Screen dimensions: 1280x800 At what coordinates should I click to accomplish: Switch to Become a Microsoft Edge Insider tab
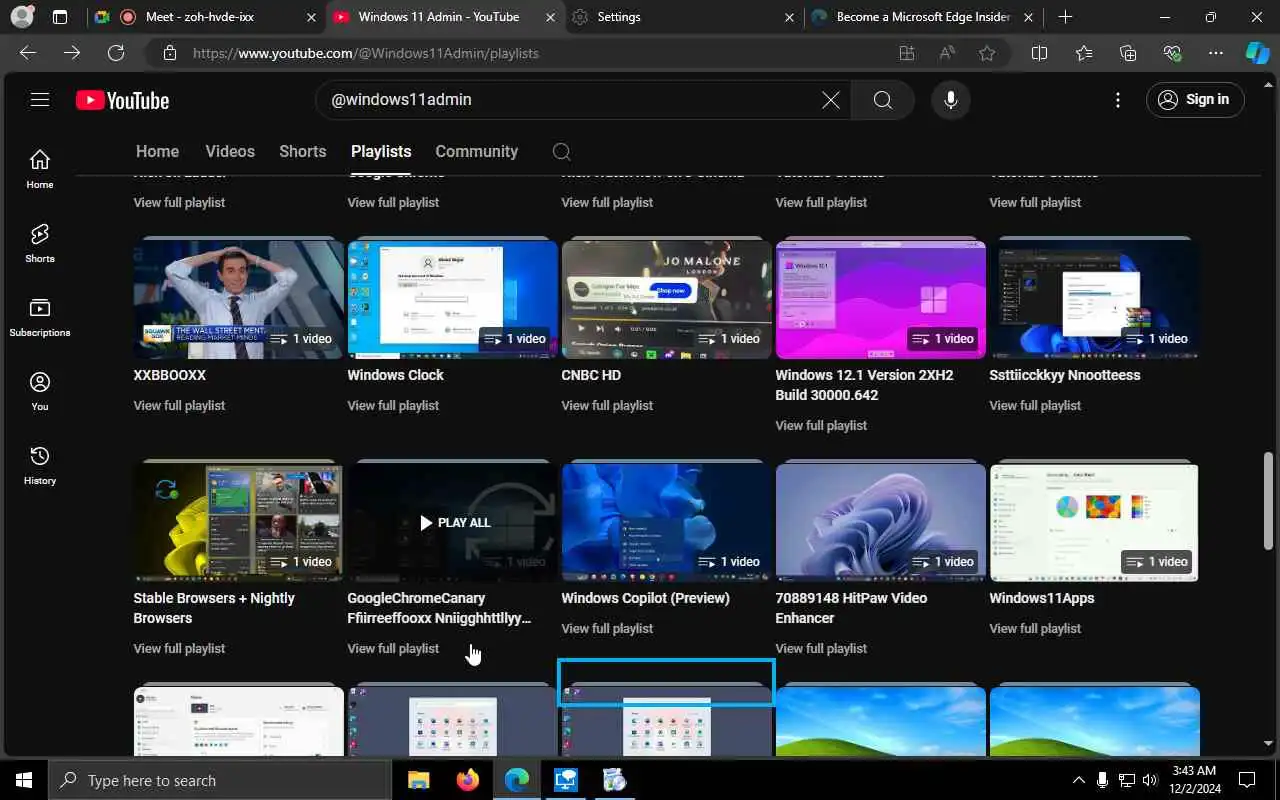[x=923, y=17]
